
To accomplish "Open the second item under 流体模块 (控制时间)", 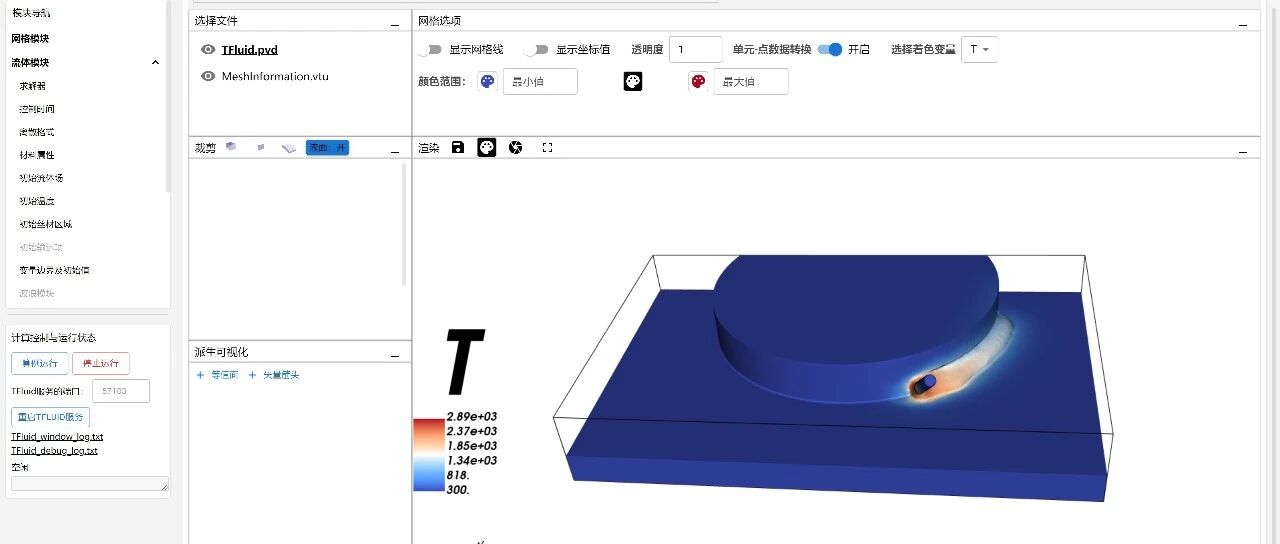I will click(x=37, y=109).
